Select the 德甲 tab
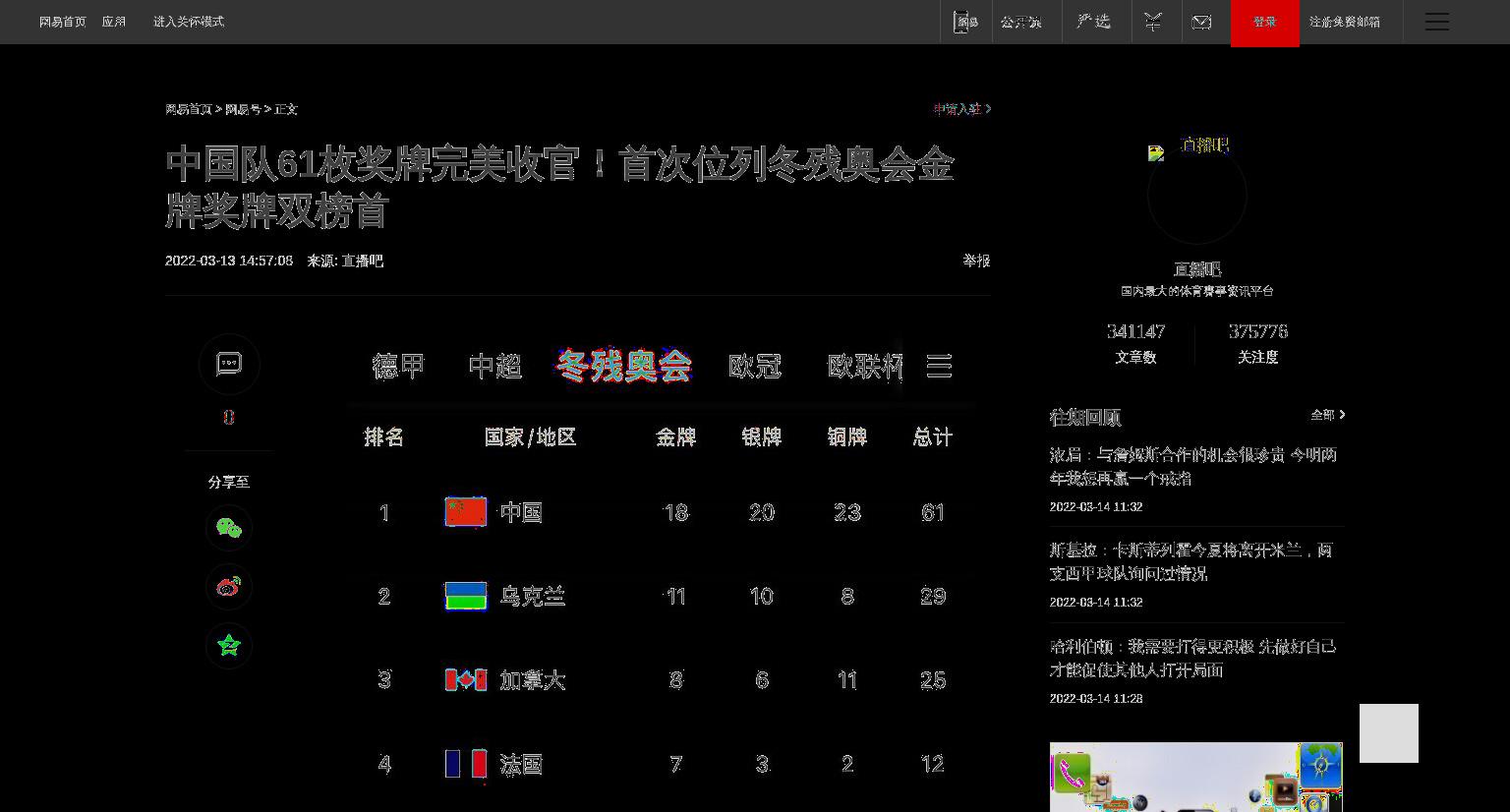 click(x=398, y=366)
